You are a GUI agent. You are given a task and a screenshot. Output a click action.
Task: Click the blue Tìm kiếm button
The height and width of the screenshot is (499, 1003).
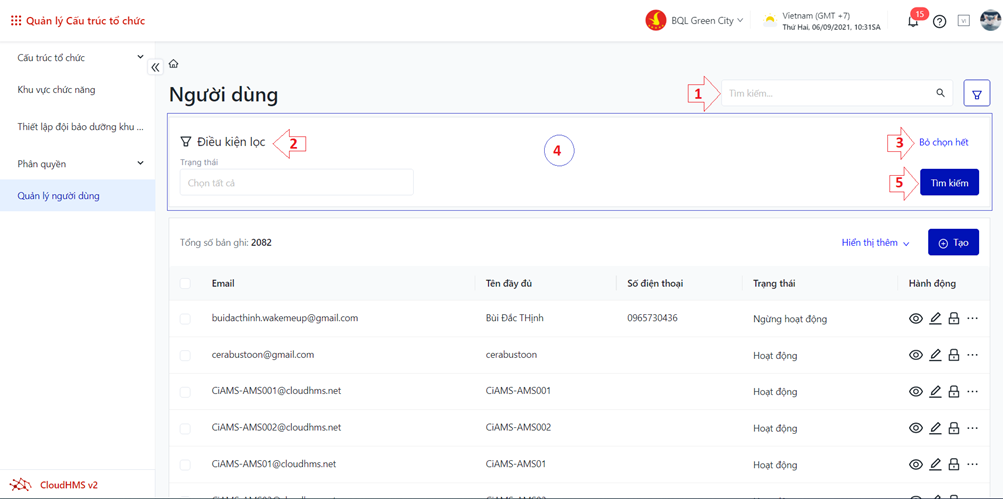click(949, 183)
